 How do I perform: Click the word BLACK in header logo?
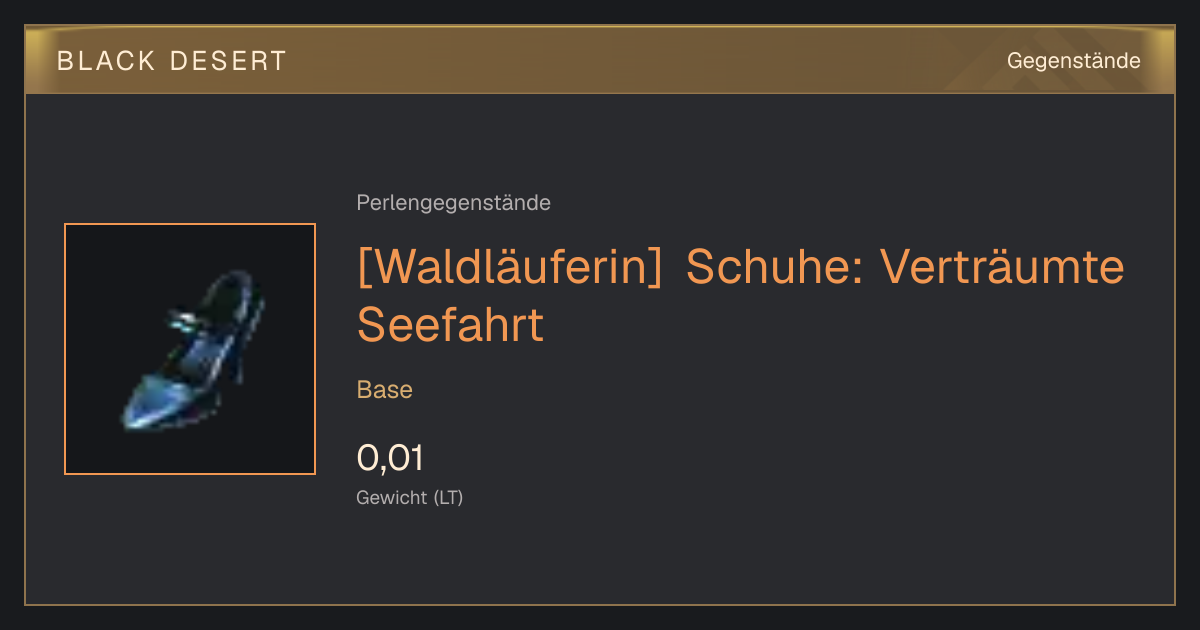point(106,61)
